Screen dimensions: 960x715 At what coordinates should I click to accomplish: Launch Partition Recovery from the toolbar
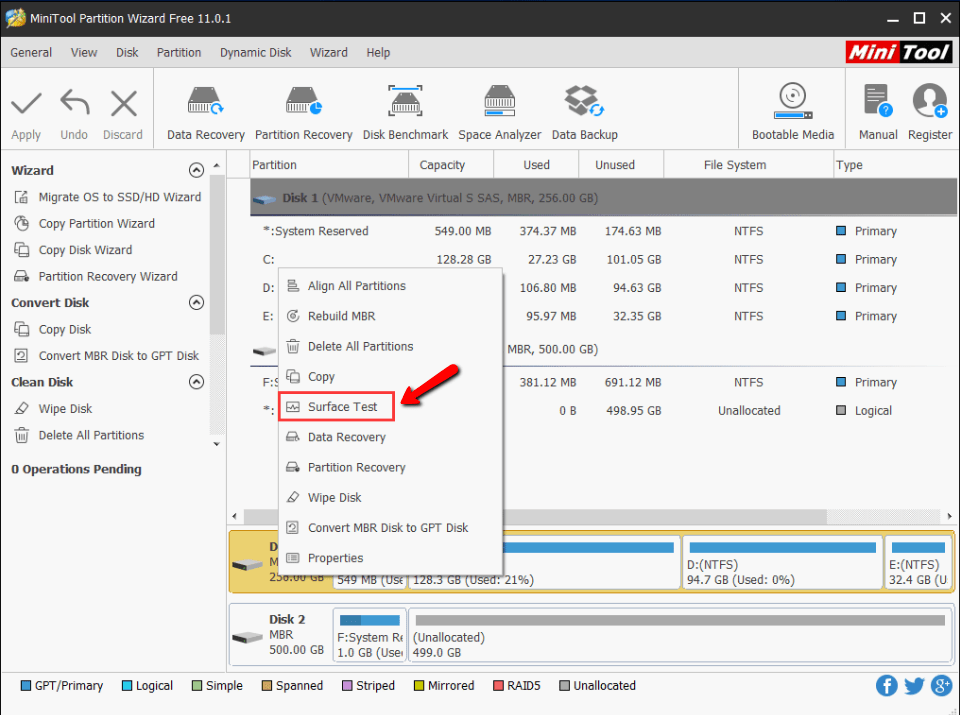tap(303, 108)
